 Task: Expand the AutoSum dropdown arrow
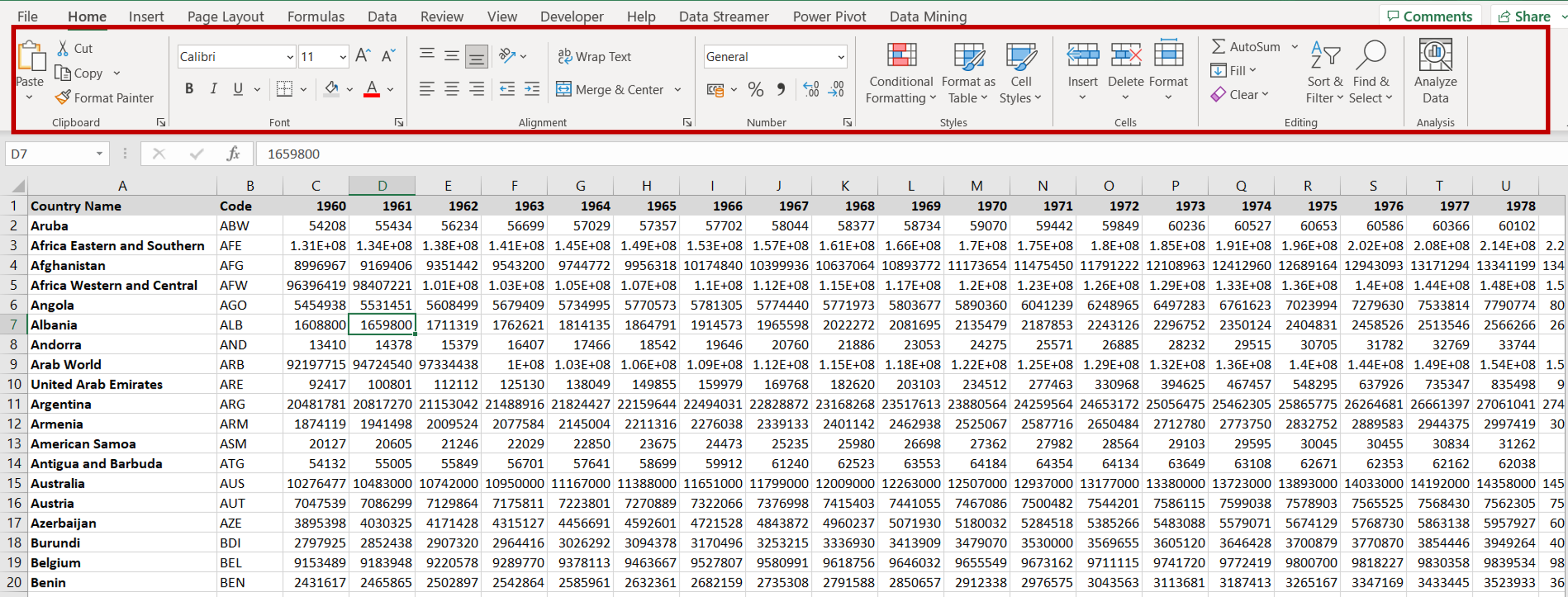(x=1295, y=46)
